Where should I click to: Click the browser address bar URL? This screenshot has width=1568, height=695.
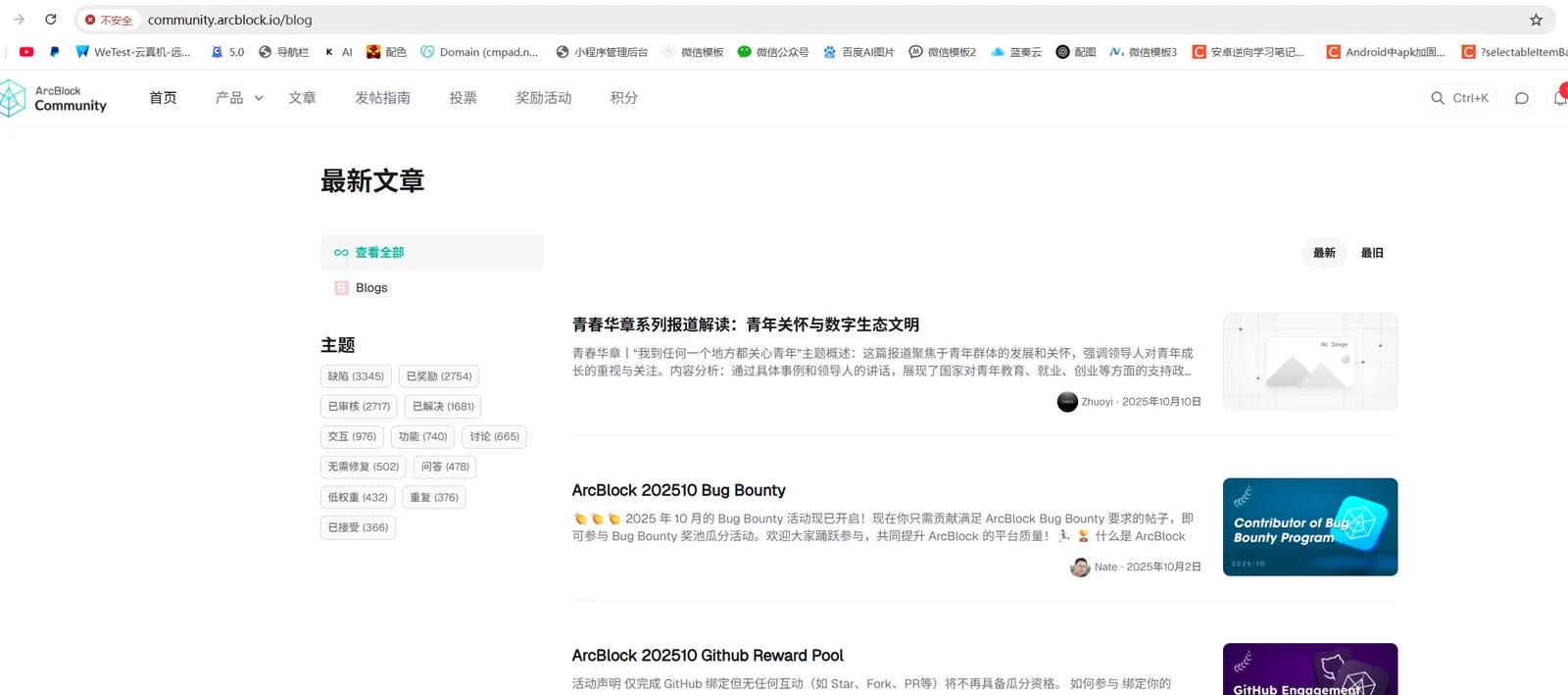coord(229,20)
